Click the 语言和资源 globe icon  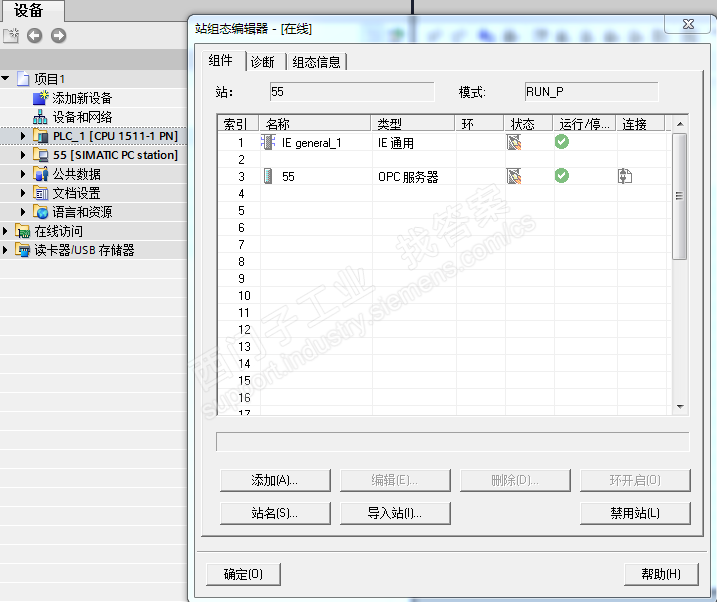pyautogui.click(x=41, y=212)
